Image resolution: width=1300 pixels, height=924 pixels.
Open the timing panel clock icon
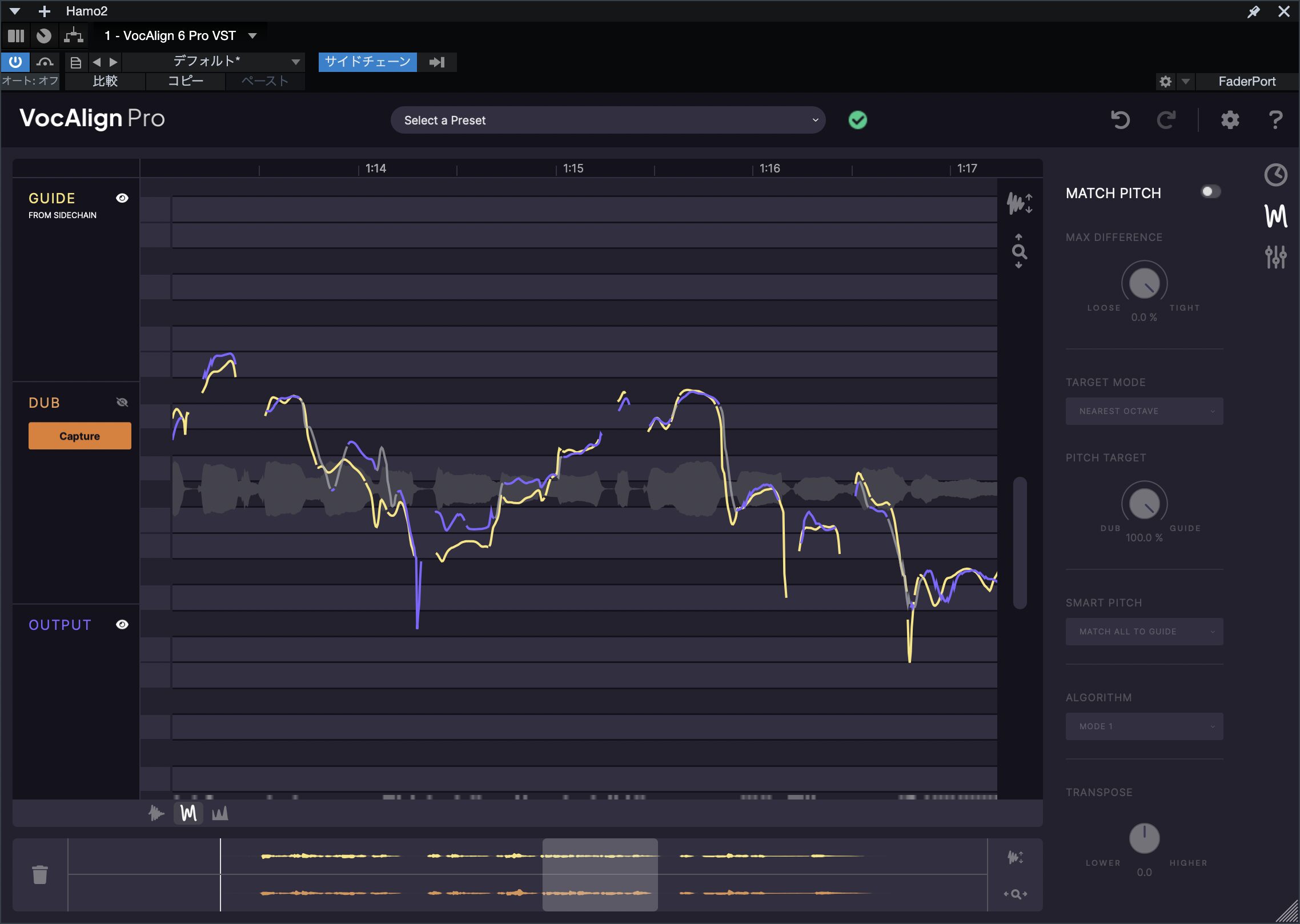(x=1275, y=175)
